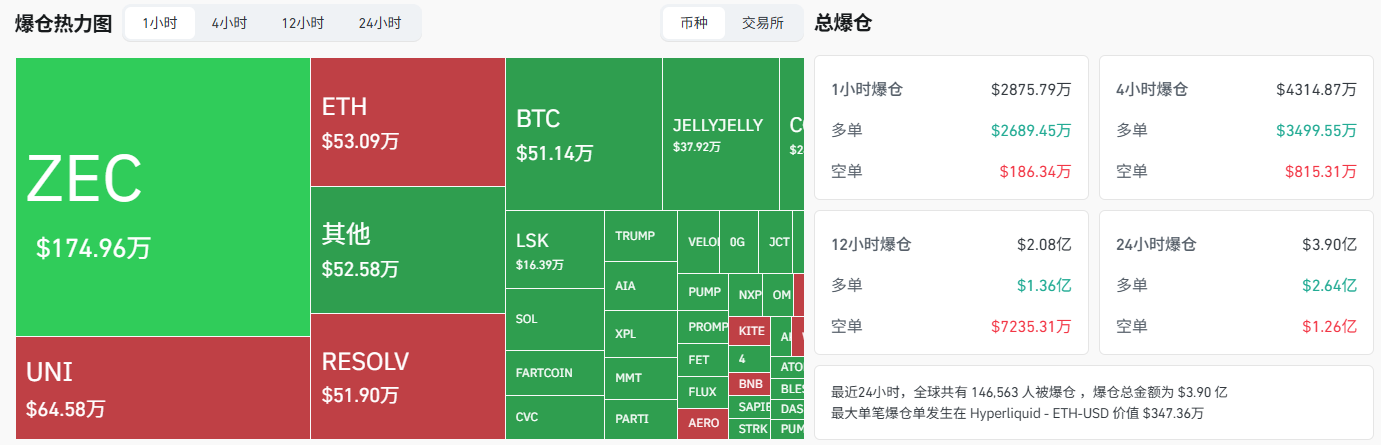
Task: Open the 24小时爆仓 summary card
Action: click(x=1235, y=284)
